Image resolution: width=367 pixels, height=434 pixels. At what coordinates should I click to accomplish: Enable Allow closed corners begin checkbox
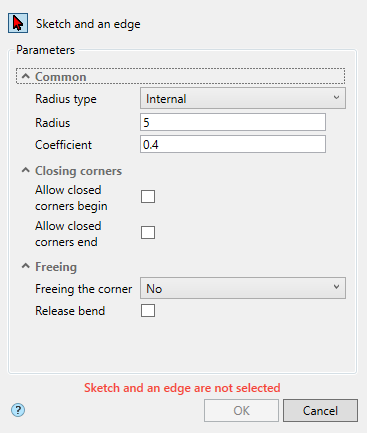(x=148, y=197)
